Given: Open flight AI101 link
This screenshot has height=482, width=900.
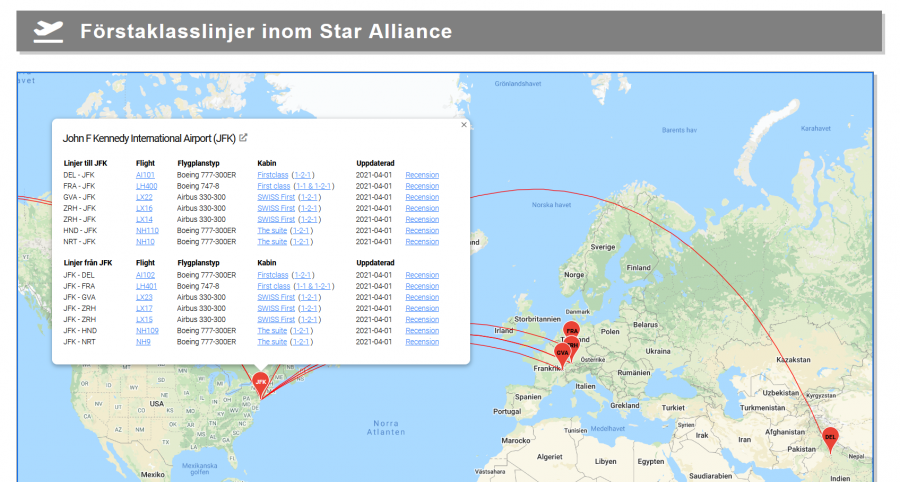Looking at the screenshot, I should (145, 175).
